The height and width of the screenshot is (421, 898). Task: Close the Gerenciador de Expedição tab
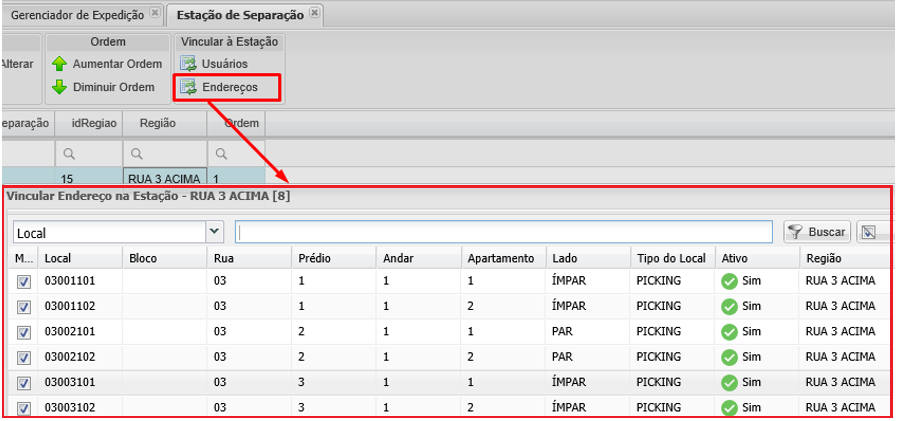pyautogui.click(x=155, y=13)
